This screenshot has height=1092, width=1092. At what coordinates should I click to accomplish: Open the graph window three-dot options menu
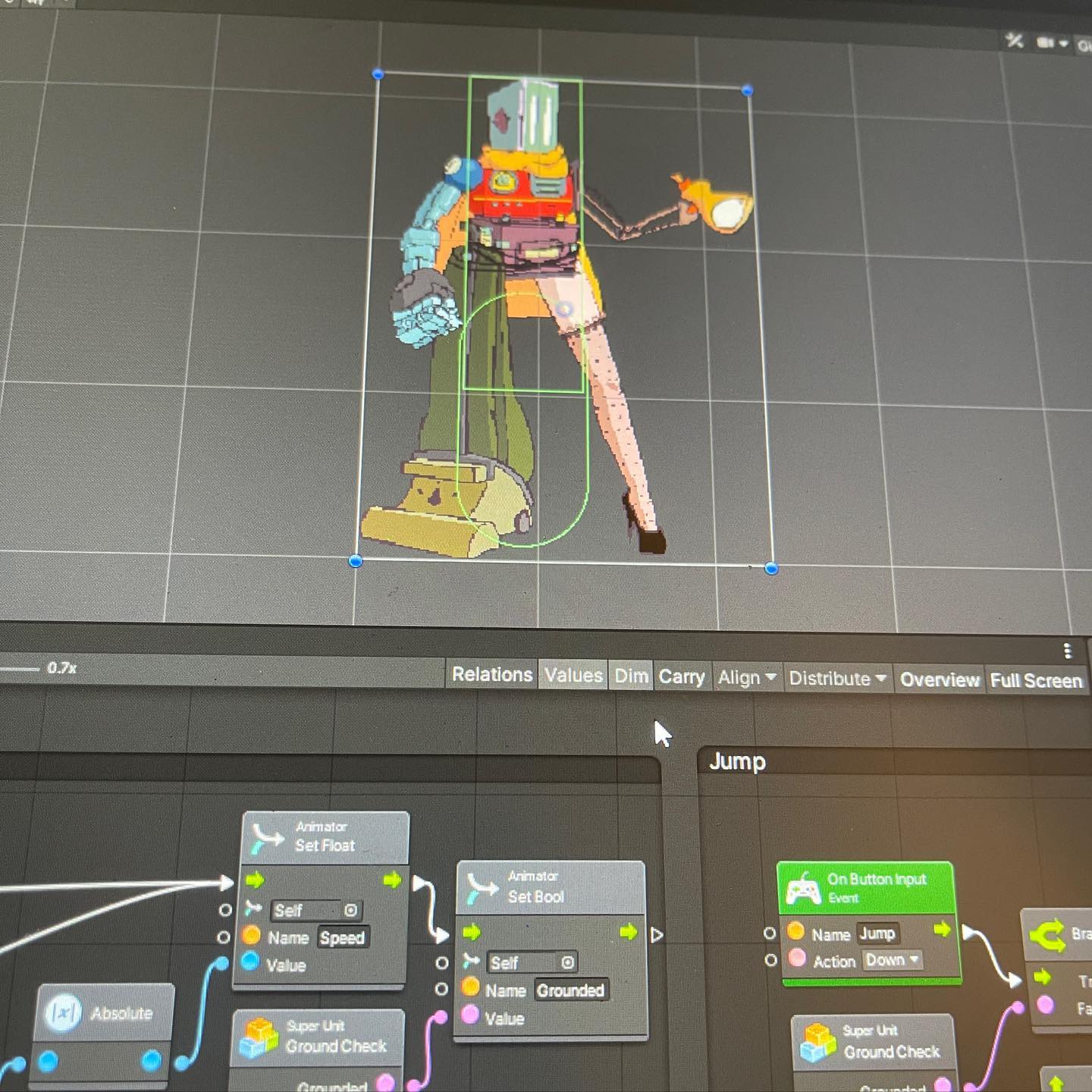(x=1067, y=651)
